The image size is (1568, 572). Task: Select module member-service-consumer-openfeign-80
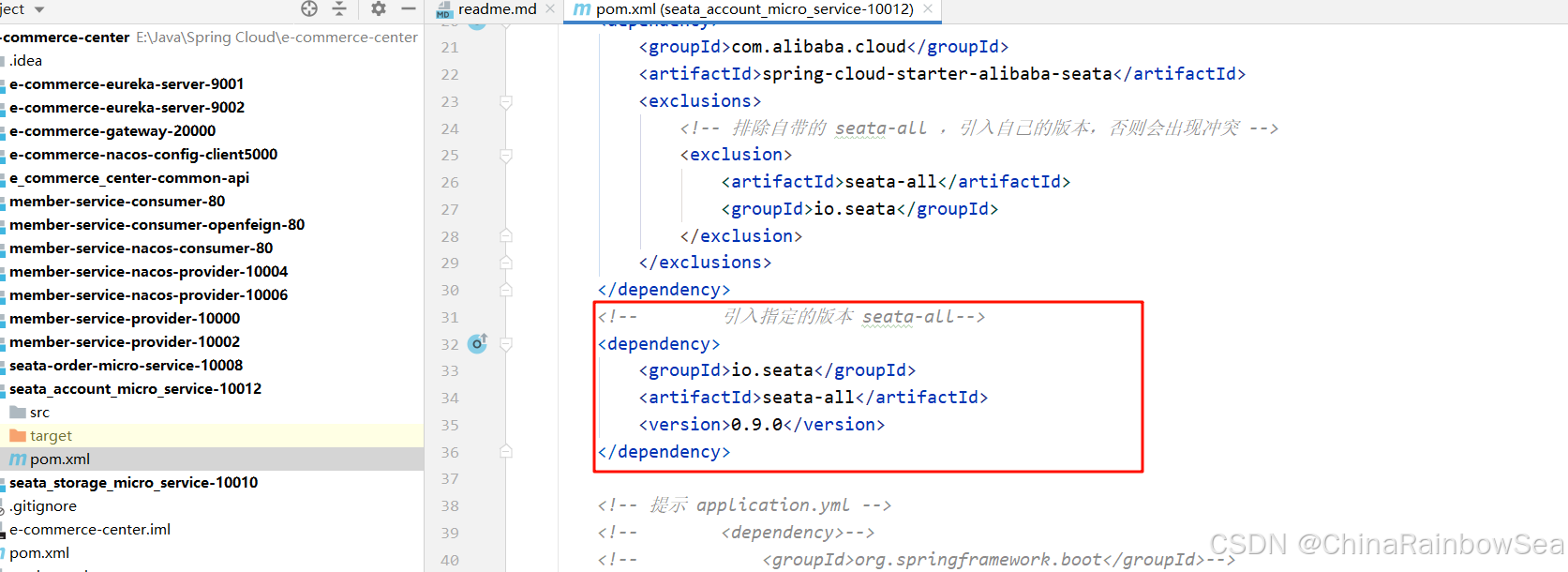tap(157, 225)
